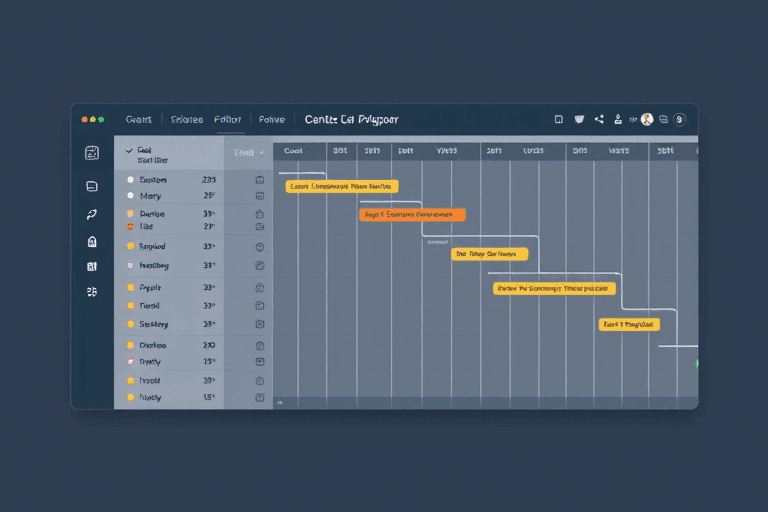Viewport: 768px width, 512px height.
Task: Click the share icon in top toolbar
Action: [599, 119]
